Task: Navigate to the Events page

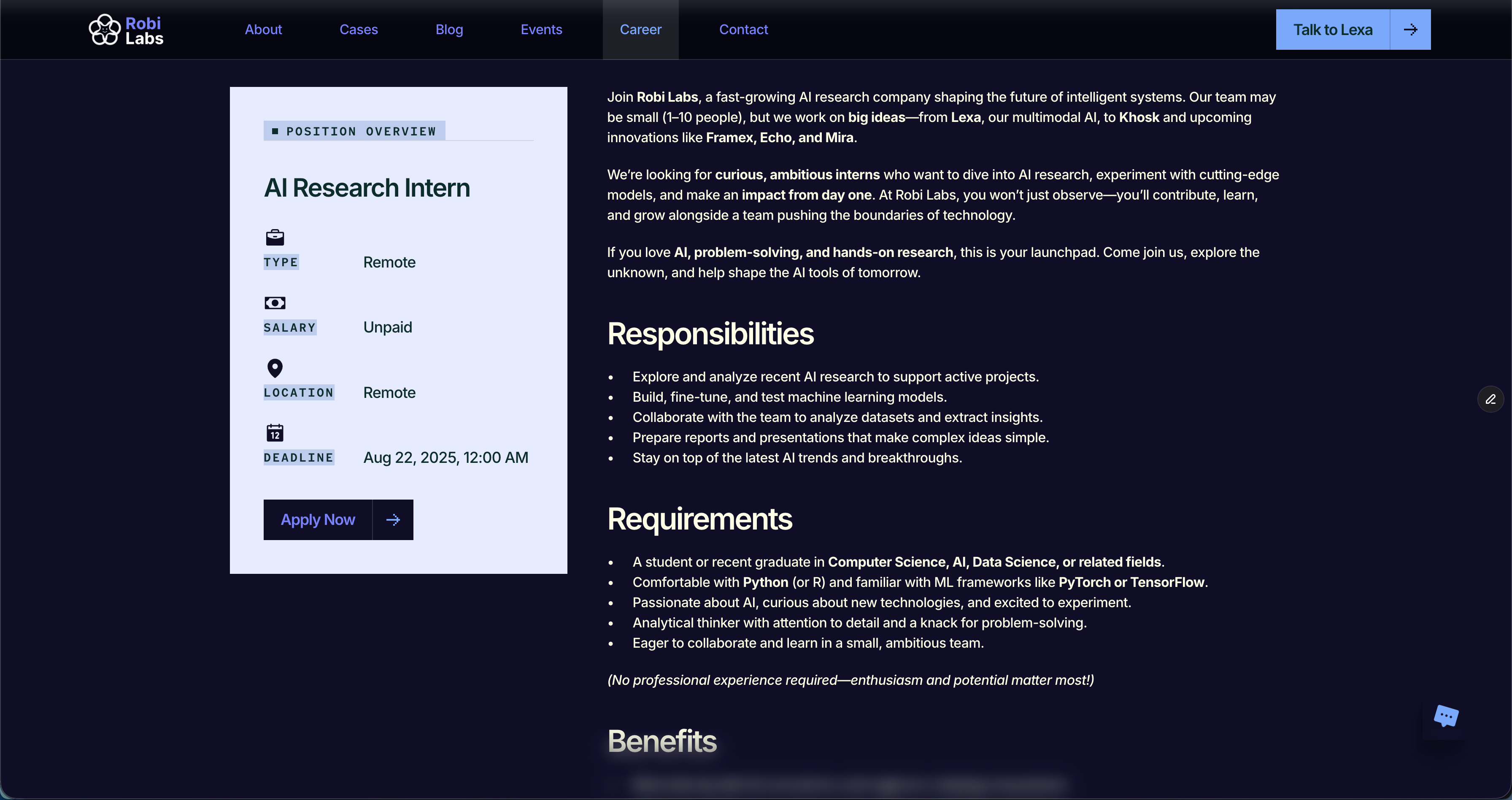Action: [541, 30]
